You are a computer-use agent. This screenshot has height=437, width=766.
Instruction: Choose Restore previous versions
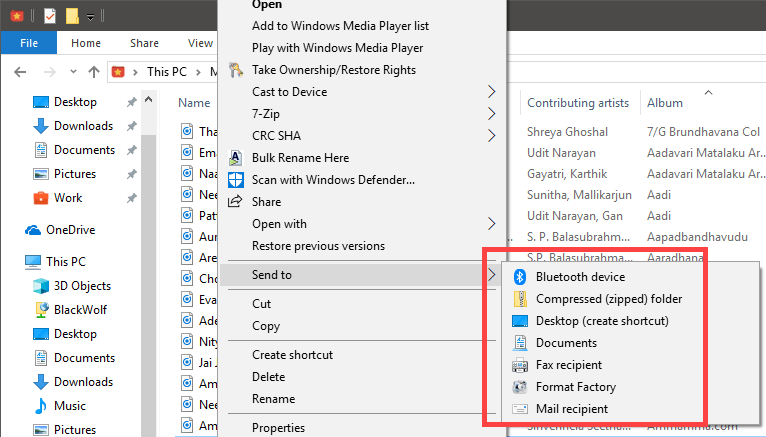[x=318, y=246]
